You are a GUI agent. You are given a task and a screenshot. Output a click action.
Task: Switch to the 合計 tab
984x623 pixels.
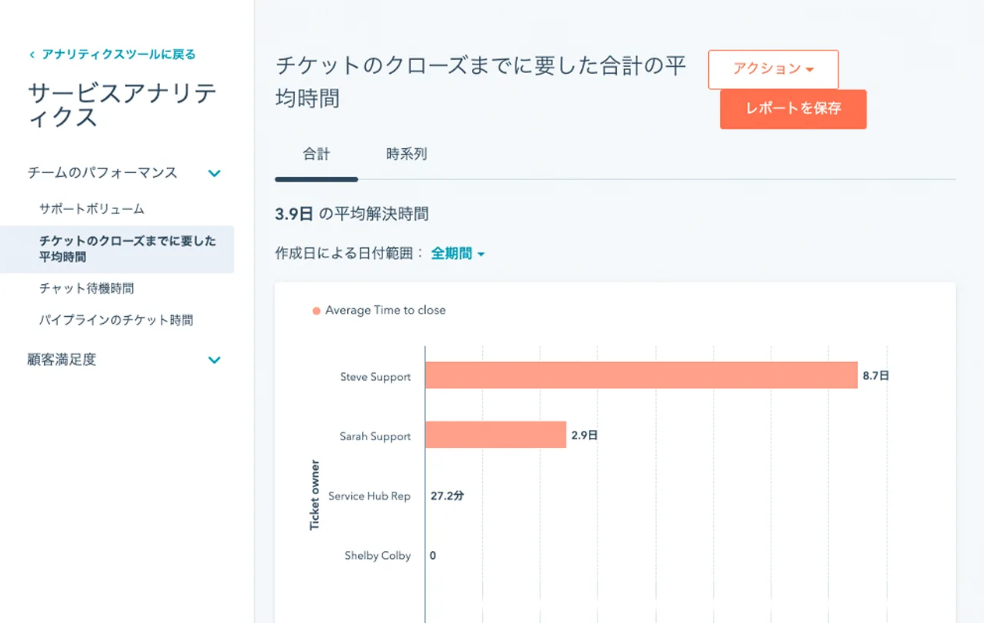coord(316,154)
